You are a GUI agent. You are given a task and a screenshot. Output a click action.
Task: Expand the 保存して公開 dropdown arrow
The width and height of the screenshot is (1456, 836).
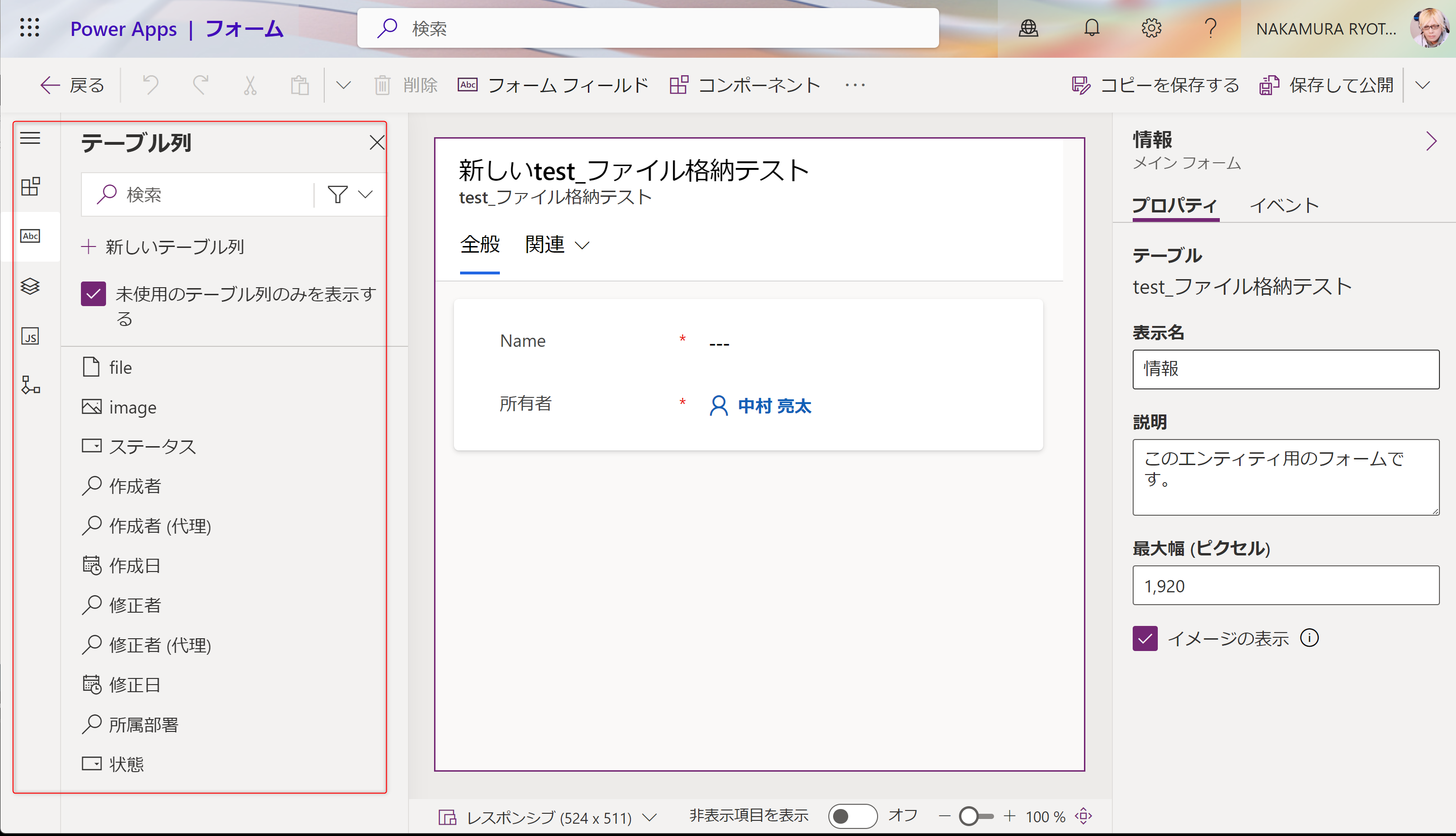pos(1422,86)
